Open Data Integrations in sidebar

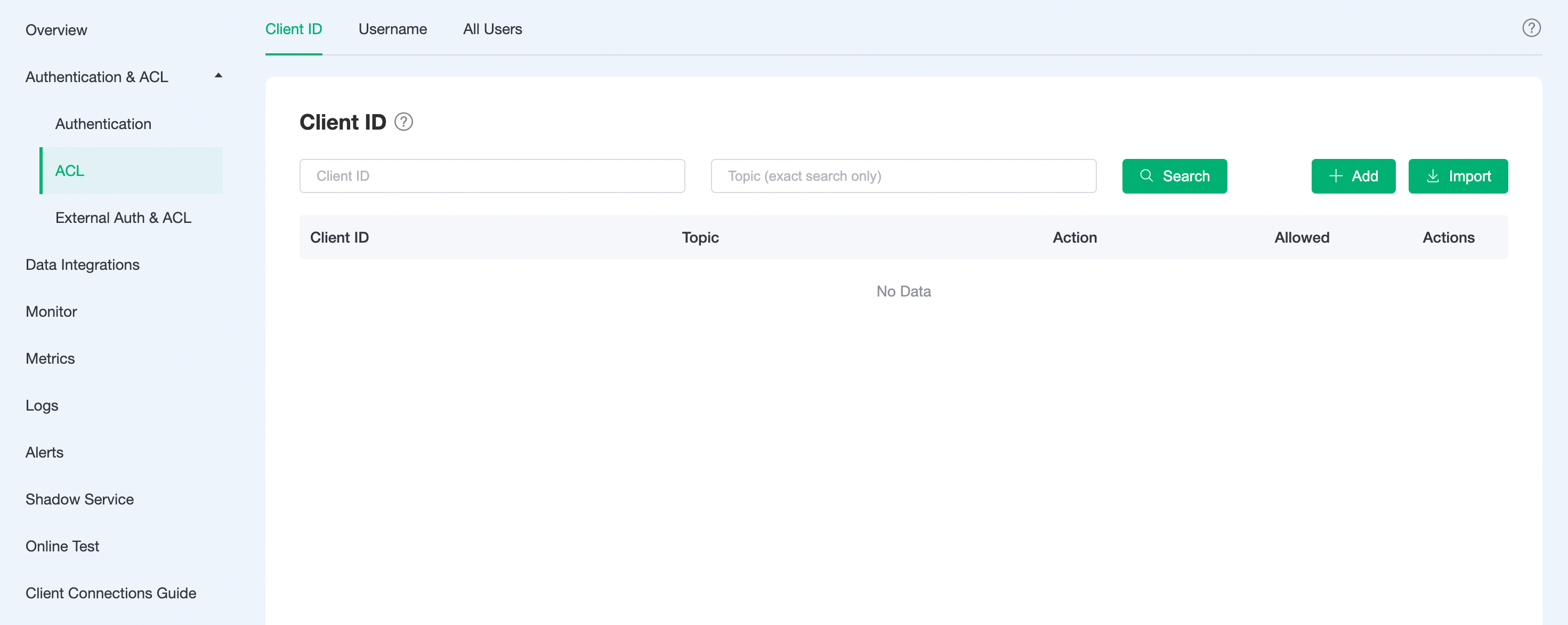coord(82,265)
